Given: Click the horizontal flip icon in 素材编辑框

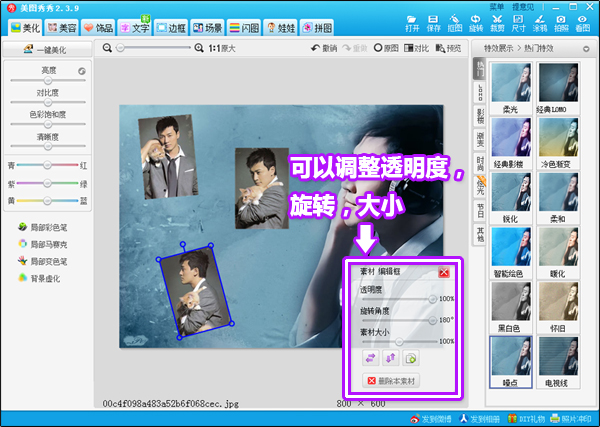Looking at the screenshot, I should click(x=372, y=358).
